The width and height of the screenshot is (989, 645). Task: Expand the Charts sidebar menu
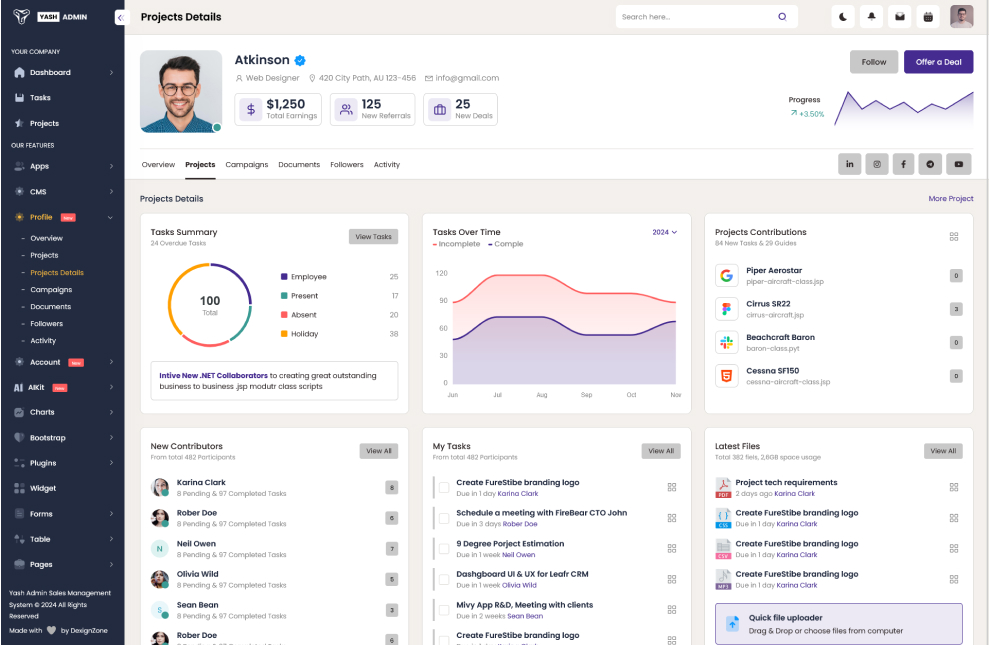tap(63, 412)
